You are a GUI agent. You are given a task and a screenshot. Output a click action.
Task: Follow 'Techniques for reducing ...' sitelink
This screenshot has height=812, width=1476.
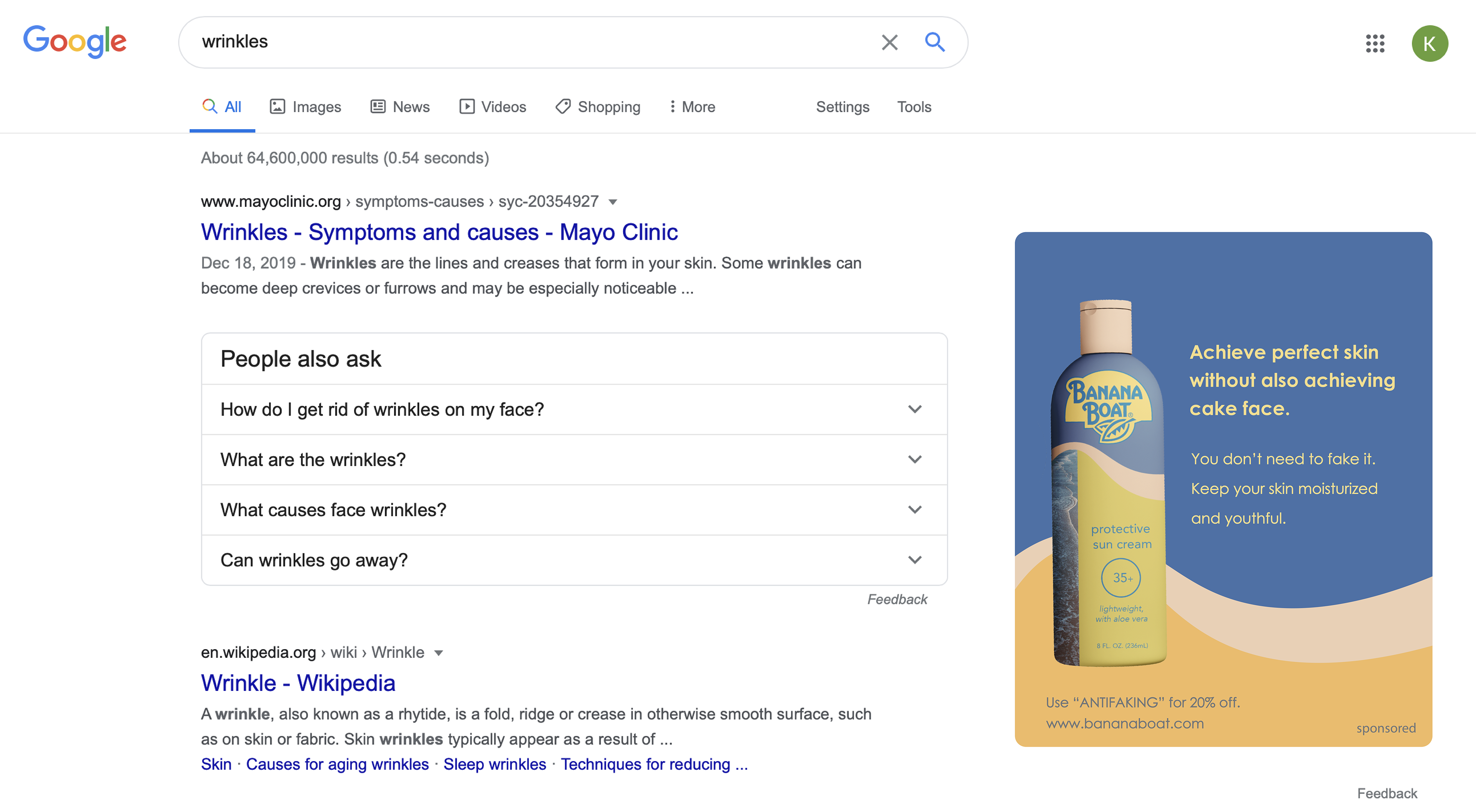pyautogui.click(x=654, y=764)
